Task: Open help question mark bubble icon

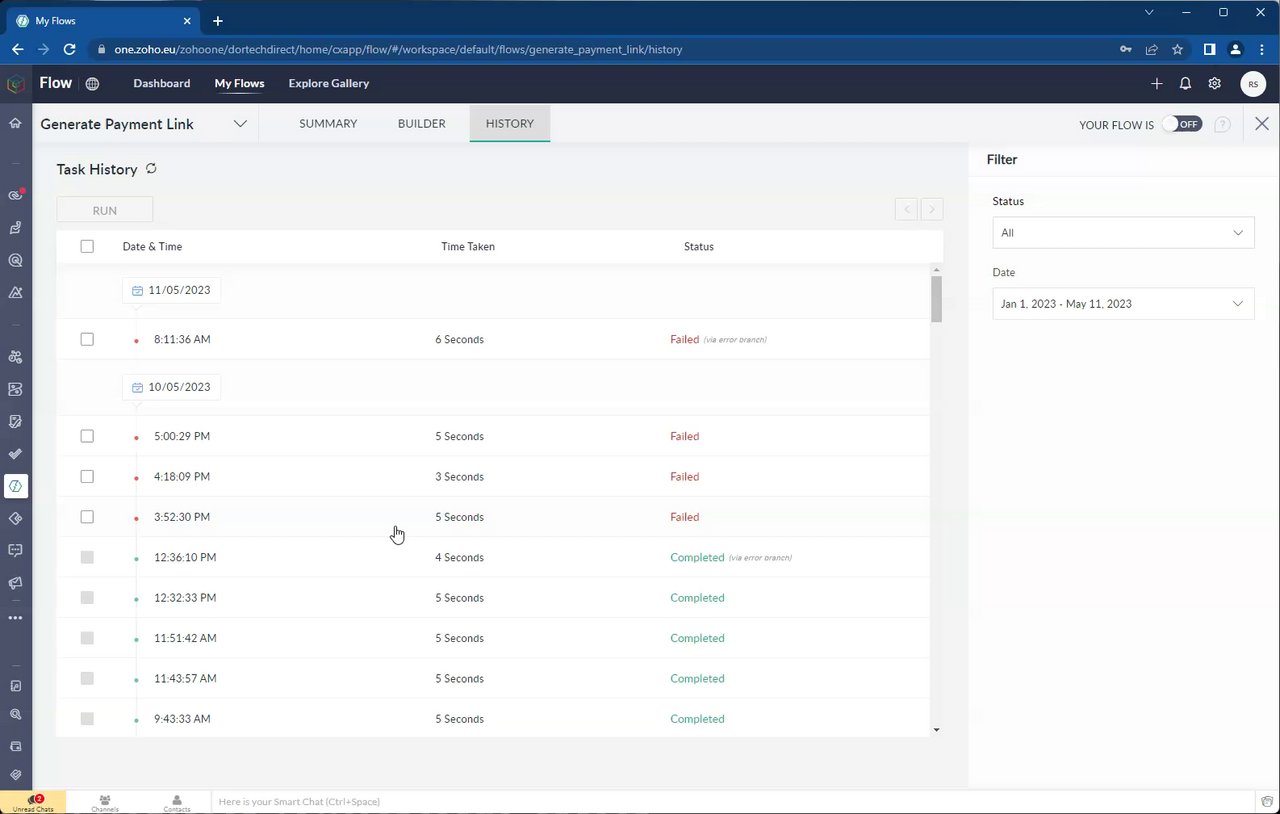Action: (1222, 124)
